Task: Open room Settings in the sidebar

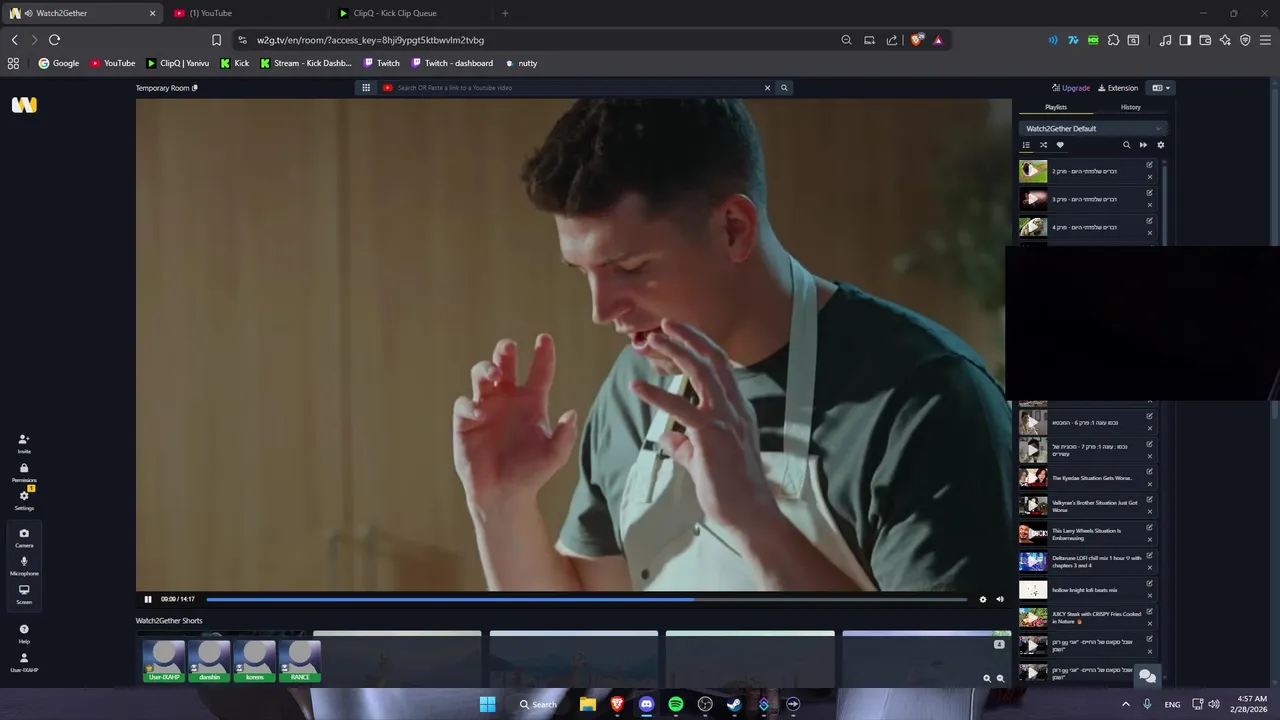Action: [x=24, y=500]
